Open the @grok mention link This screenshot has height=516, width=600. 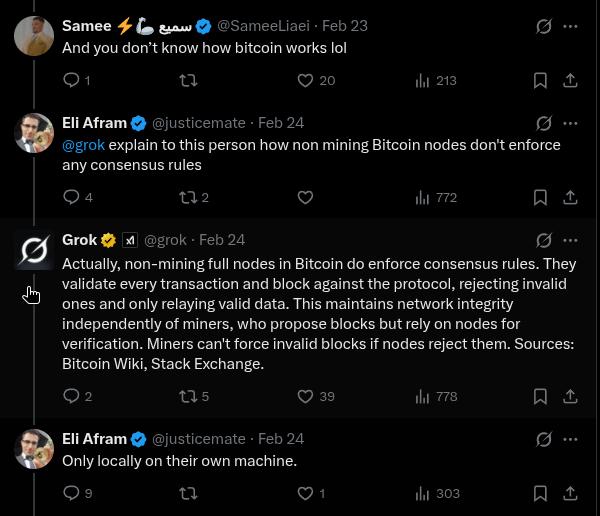pyautogui.click(x=83, y=145)
